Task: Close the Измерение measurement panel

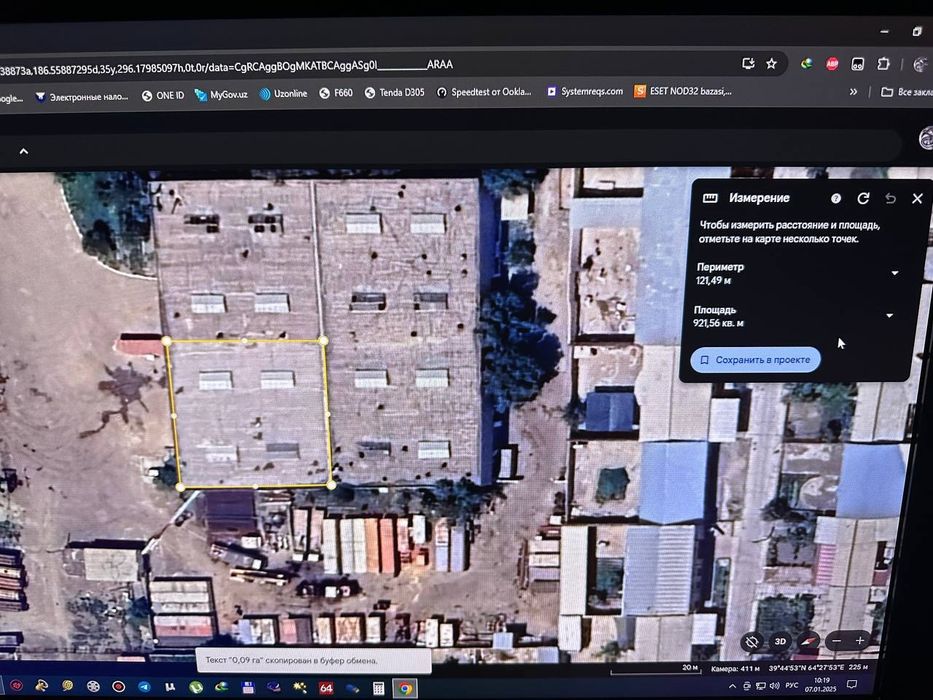Action: (917, 198)
